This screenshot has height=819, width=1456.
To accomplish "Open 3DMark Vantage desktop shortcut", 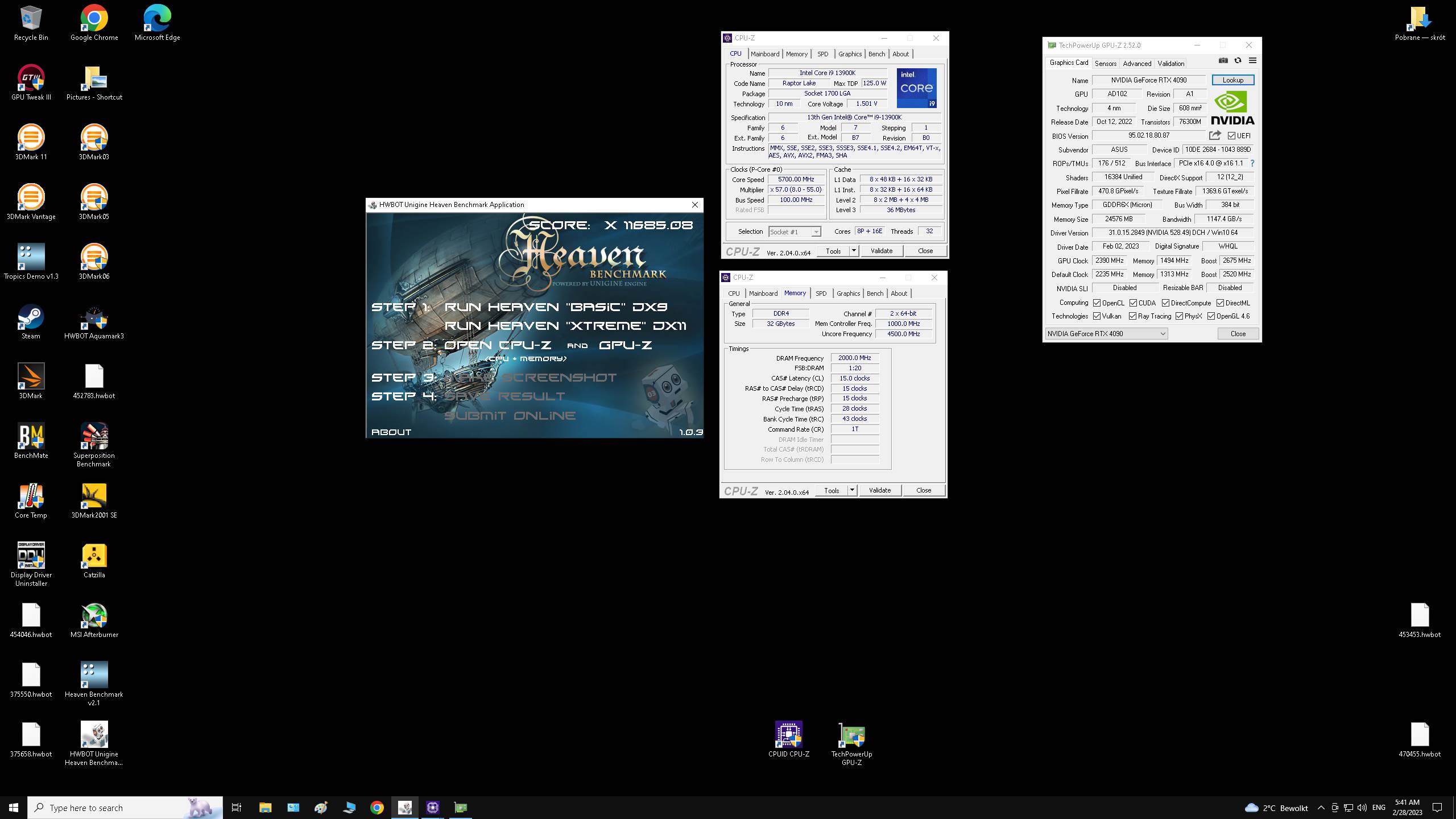I will click(x=31, y=202).
